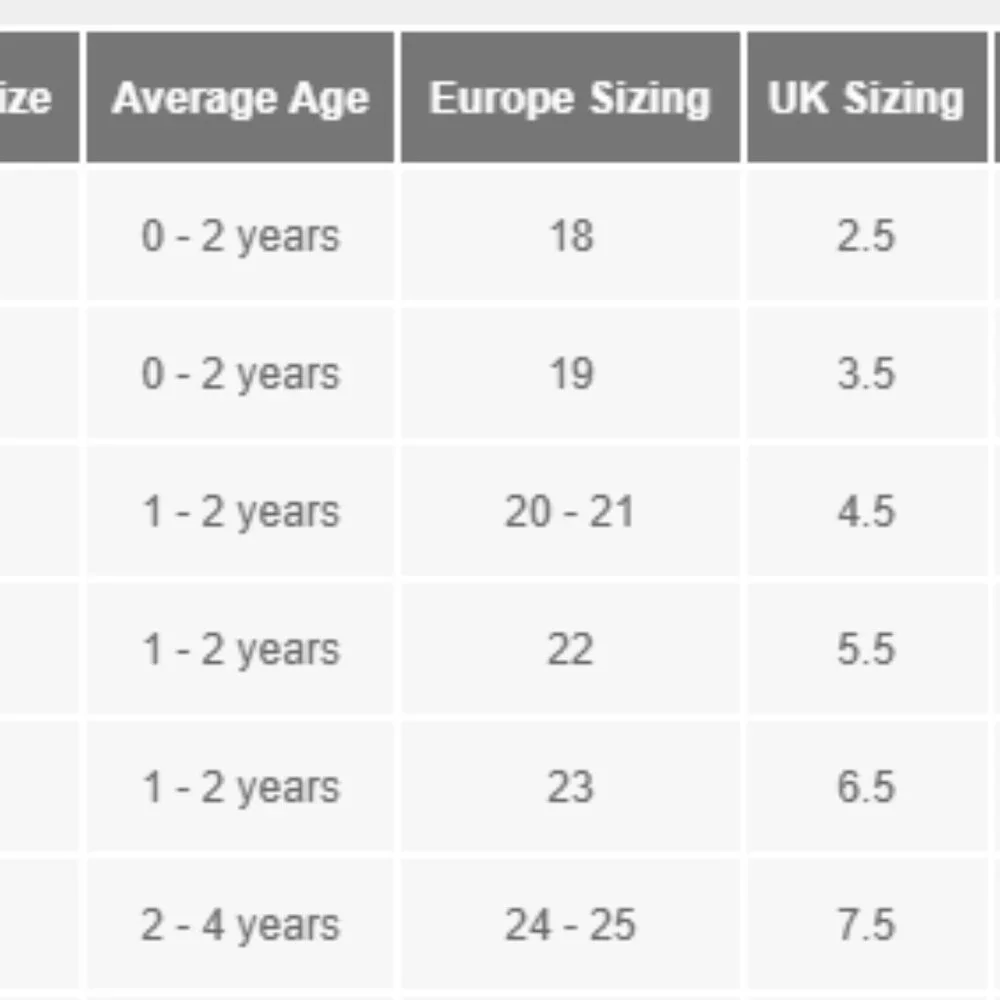Select the Europe size 20 - 21 cell
The image size is (1000, 1000).
pyautogui.click(x=570, y=512)
